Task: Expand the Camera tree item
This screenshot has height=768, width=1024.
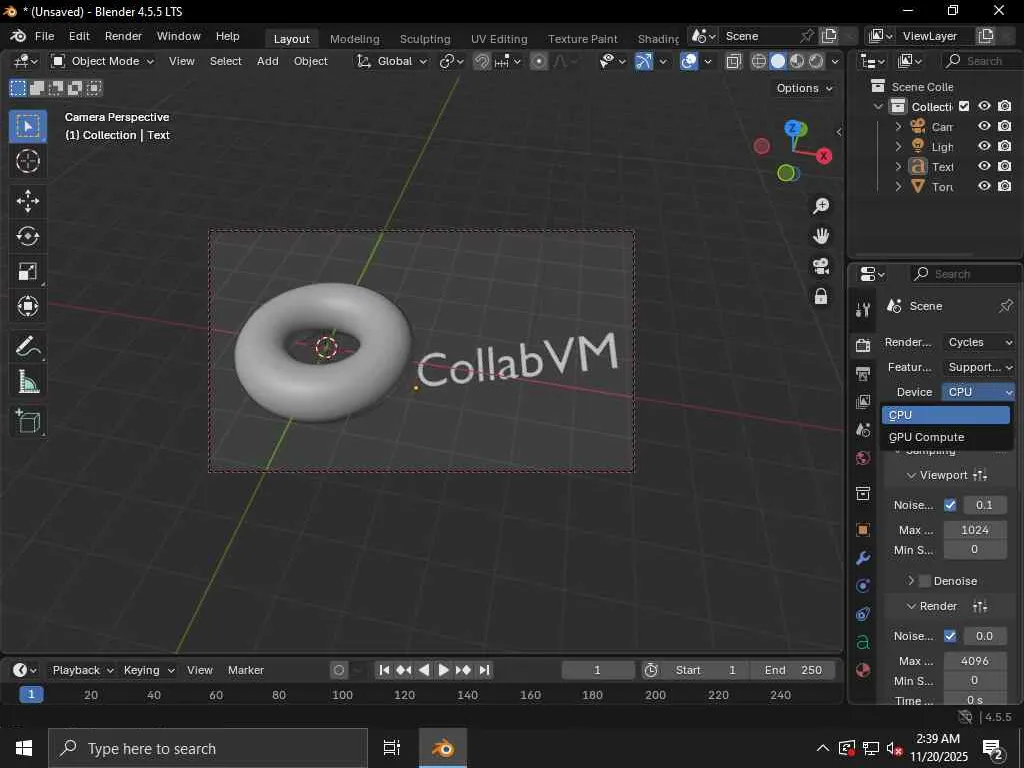Action: click(898, 126)
